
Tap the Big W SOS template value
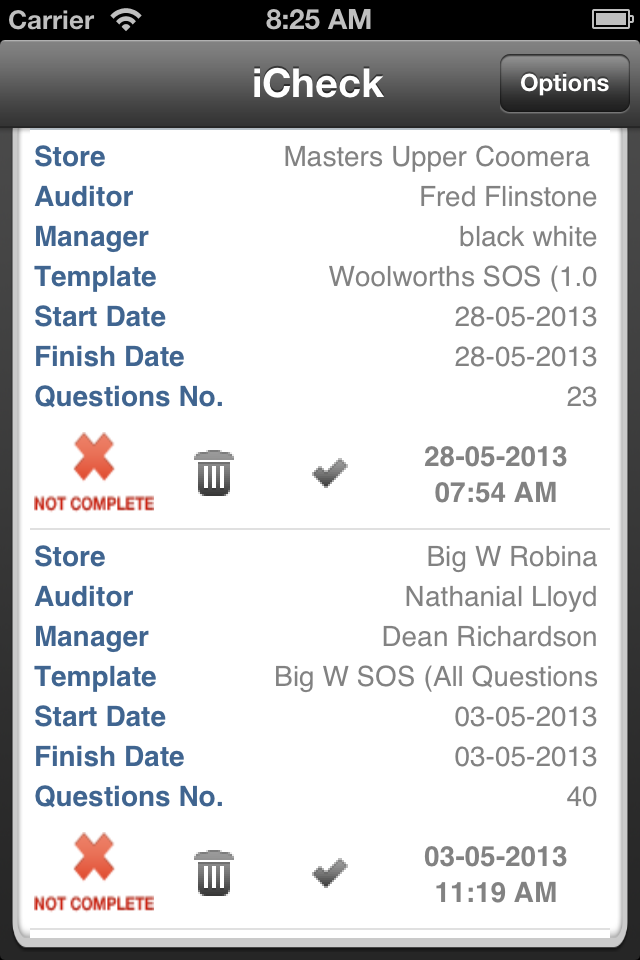pyautogui.click(x=435, y=677)
